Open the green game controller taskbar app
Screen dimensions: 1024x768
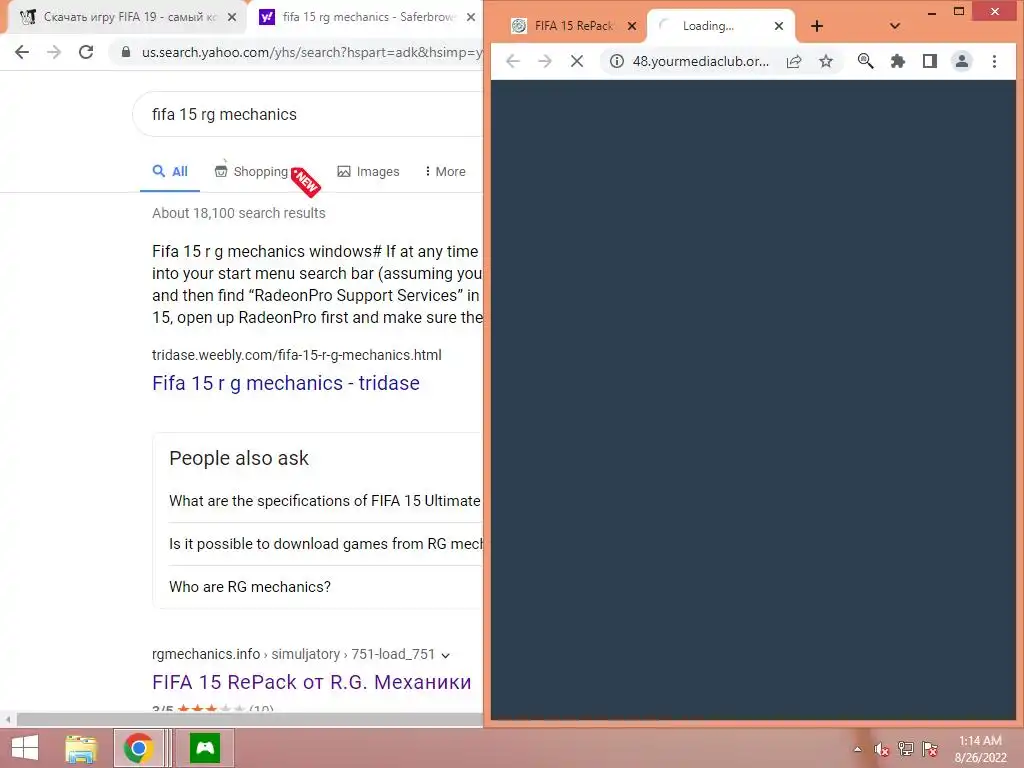(205, 748)
